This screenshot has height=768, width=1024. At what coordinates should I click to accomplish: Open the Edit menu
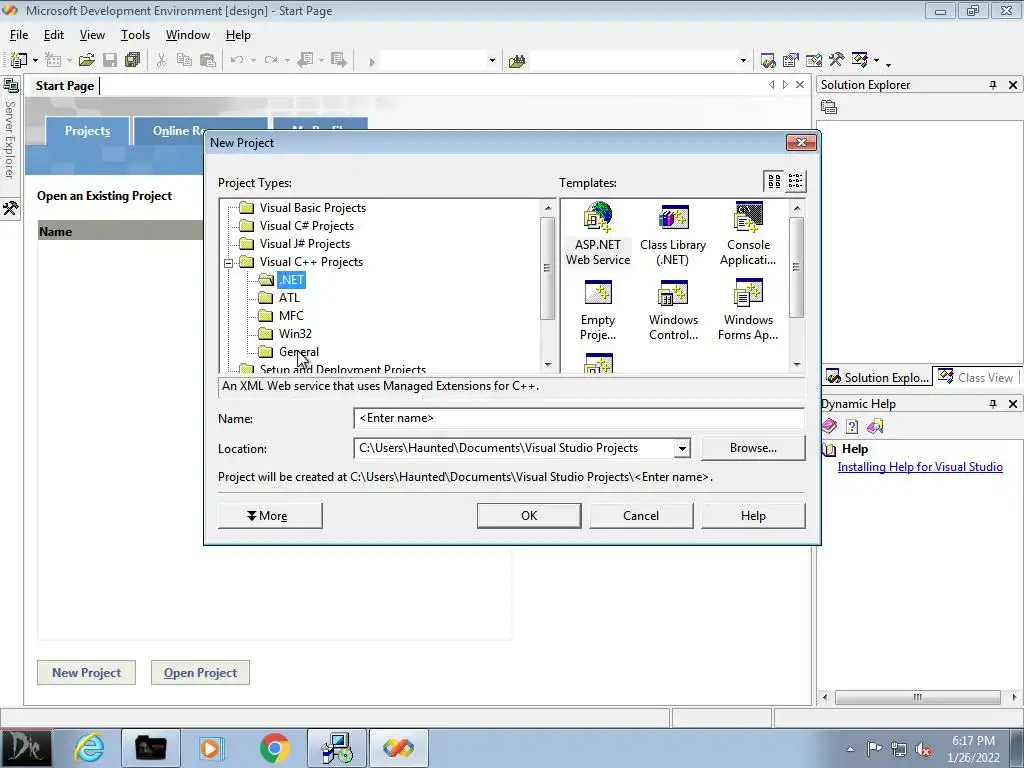pyautogui.click(x=54, y=35)
